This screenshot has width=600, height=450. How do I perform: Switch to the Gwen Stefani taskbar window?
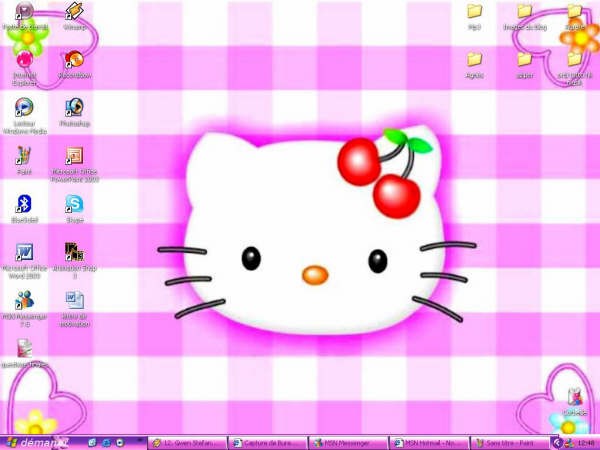coord(187,443)
